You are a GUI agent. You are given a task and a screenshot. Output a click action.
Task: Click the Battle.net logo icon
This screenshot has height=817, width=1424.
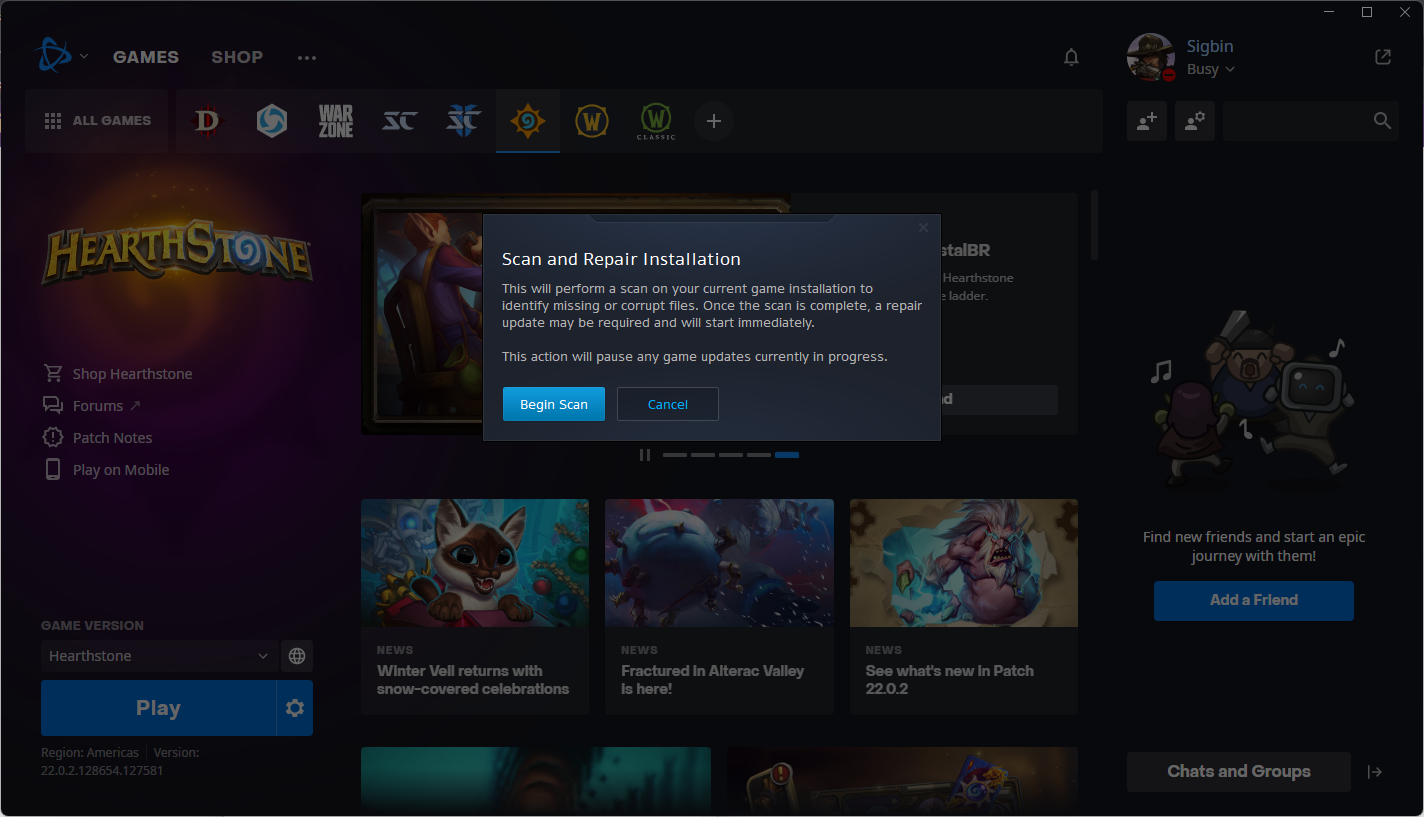click(52, 56)
